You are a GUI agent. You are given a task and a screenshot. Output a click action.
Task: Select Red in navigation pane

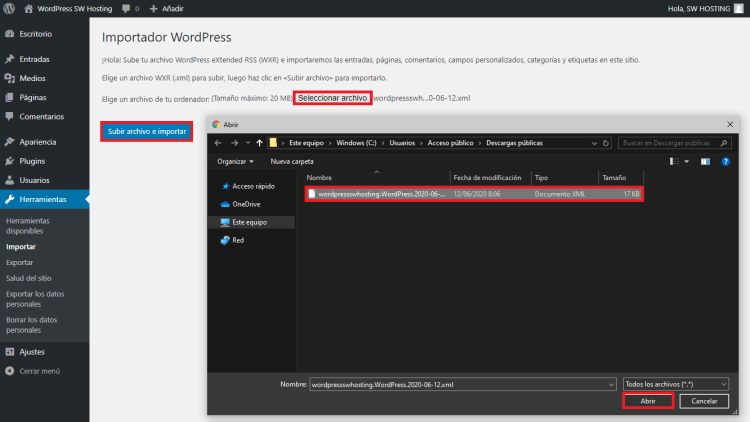(x=232, y=240)
